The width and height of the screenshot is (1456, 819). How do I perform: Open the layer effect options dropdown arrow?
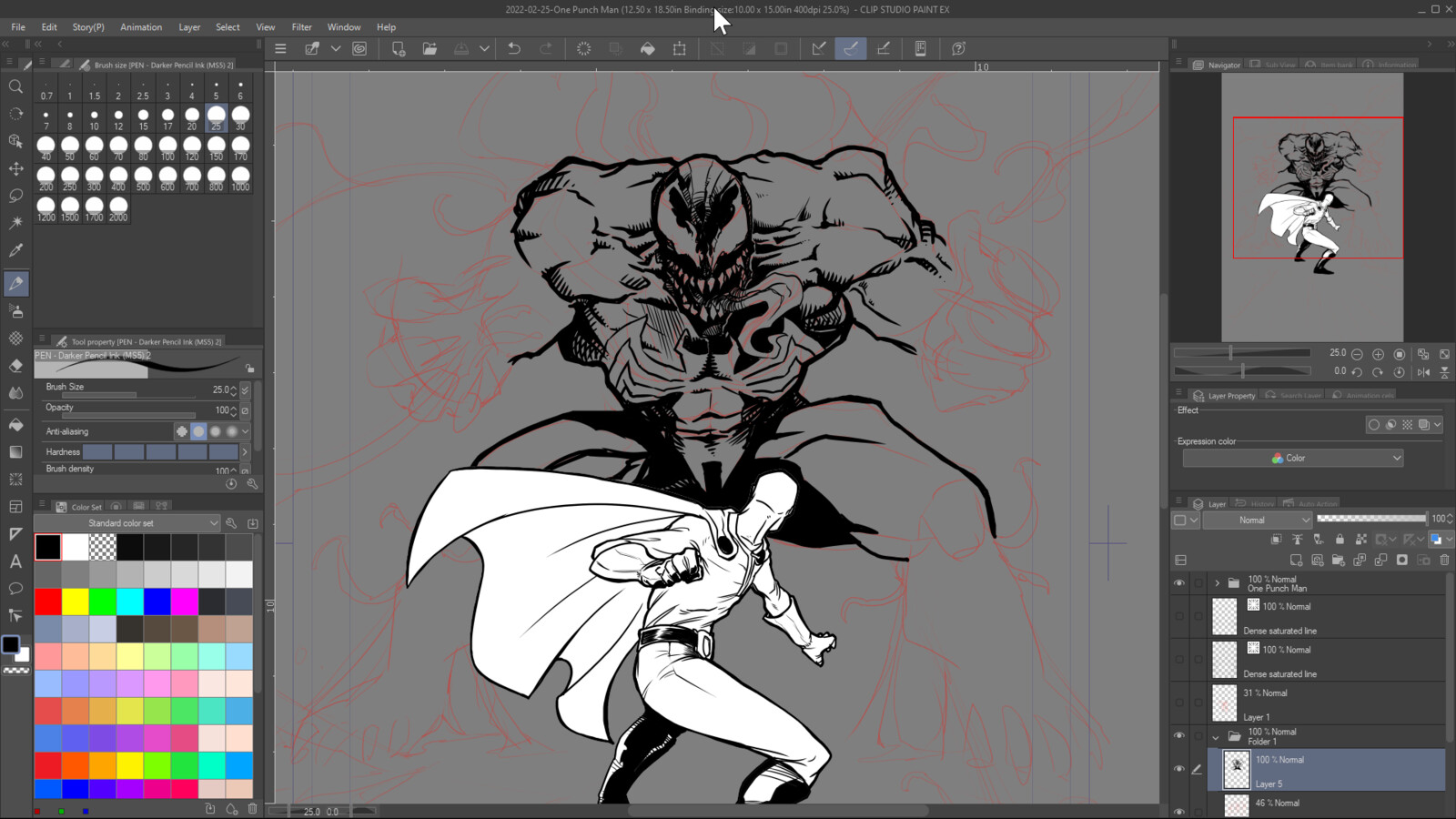point(1439,425)
